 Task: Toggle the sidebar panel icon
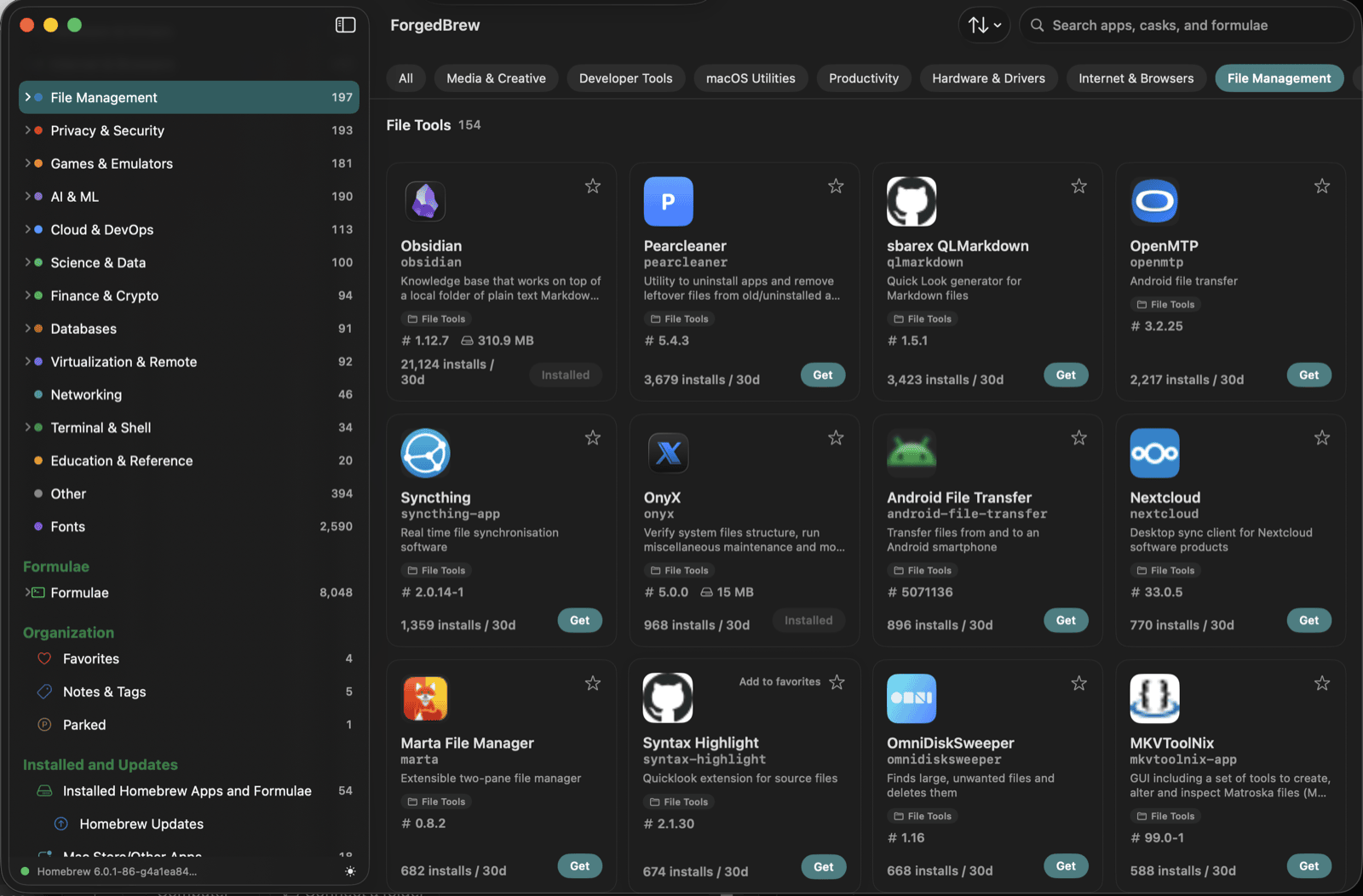[x=345, y=25]
